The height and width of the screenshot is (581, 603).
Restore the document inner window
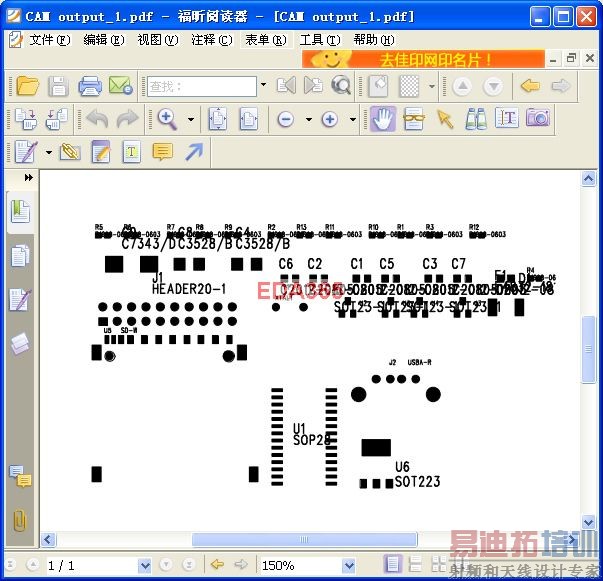pos(571,58)
